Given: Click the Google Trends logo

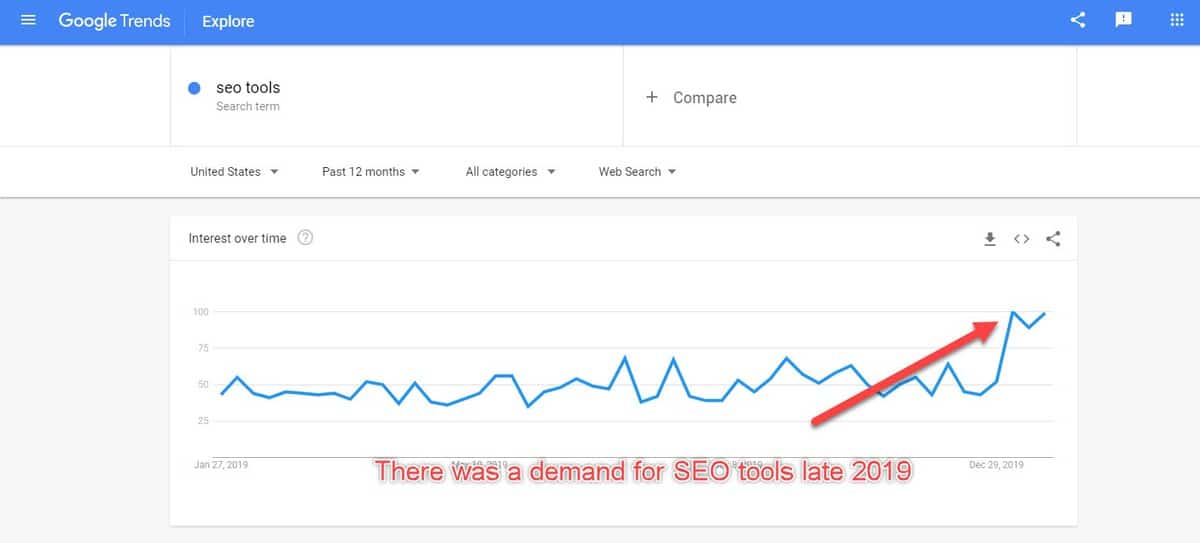Looking at the screenshot, I should (114, 21).
